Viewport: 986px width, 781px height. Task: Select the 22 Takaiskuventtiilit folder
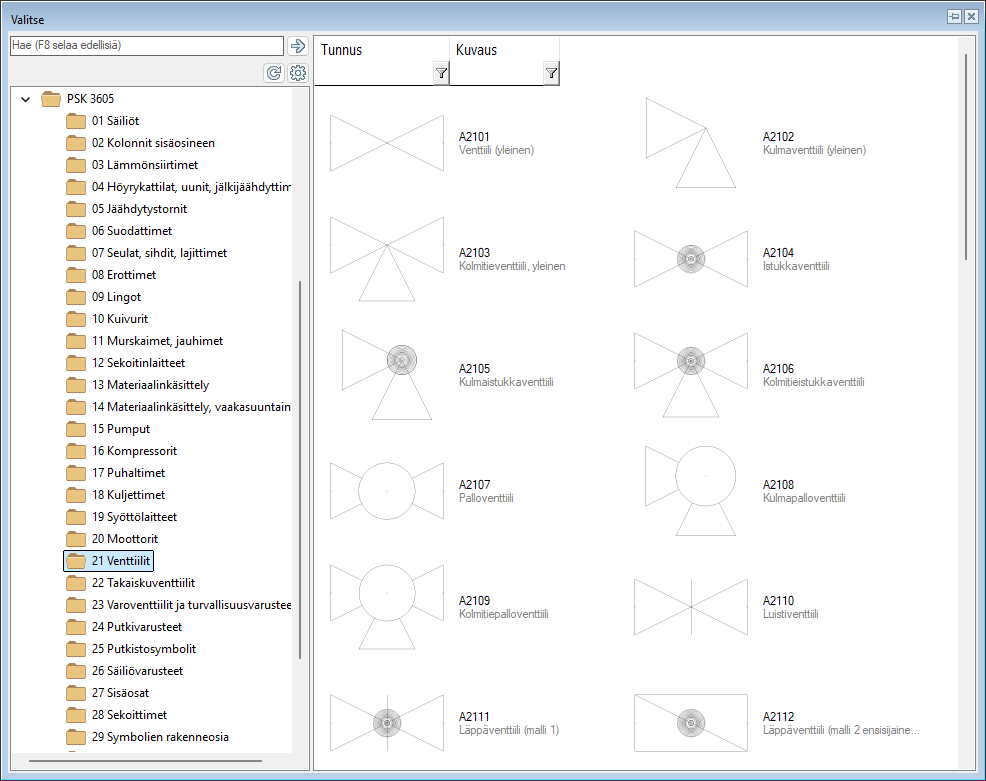click(x=142, y=583)
